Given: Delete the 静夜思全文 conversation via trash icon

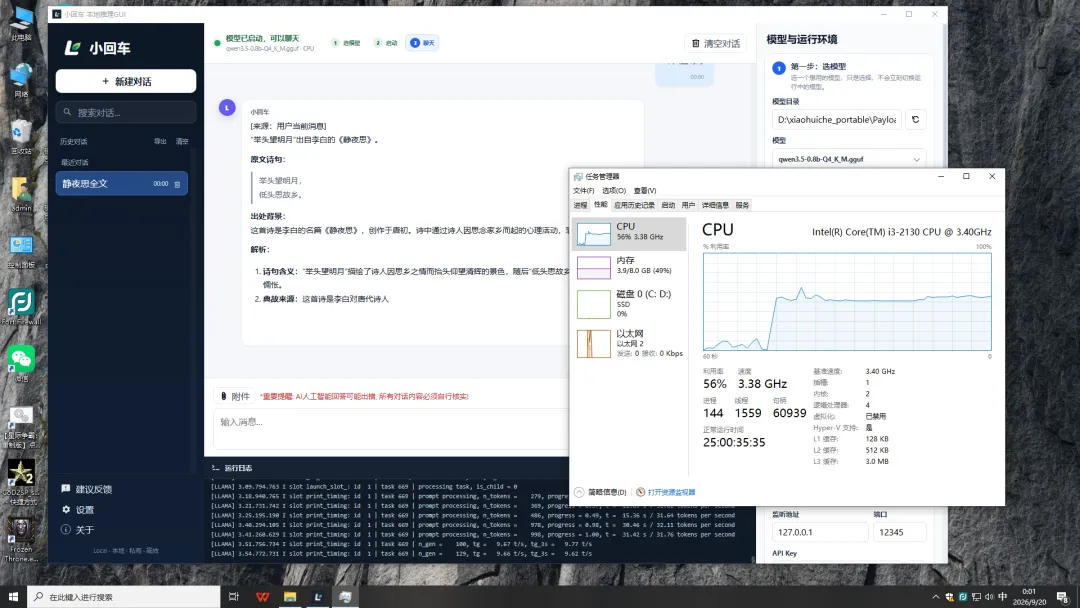Looking at the screenshot, I should 177,184.
